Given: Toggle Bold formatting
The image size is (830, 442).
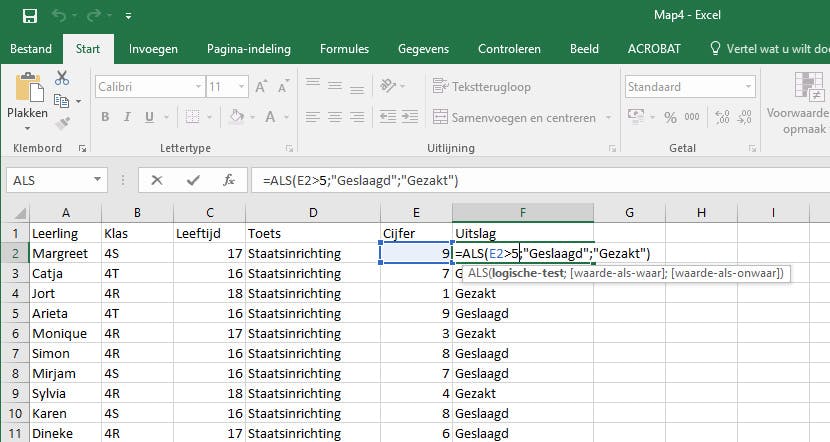Looking at the screenshot, I should (x=104, y=117).
